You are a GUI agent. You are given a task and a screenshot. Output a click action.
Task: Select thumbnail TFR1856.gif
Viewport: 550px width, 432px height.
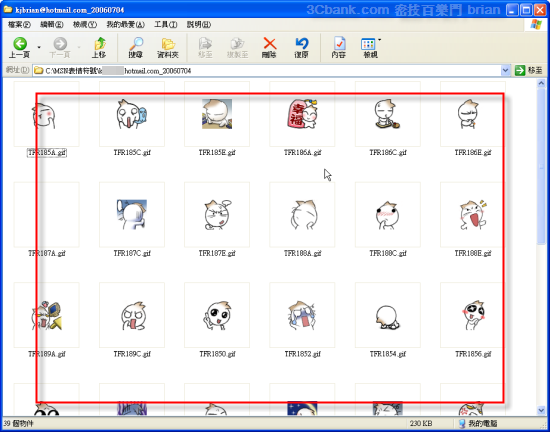click(473, 315)
